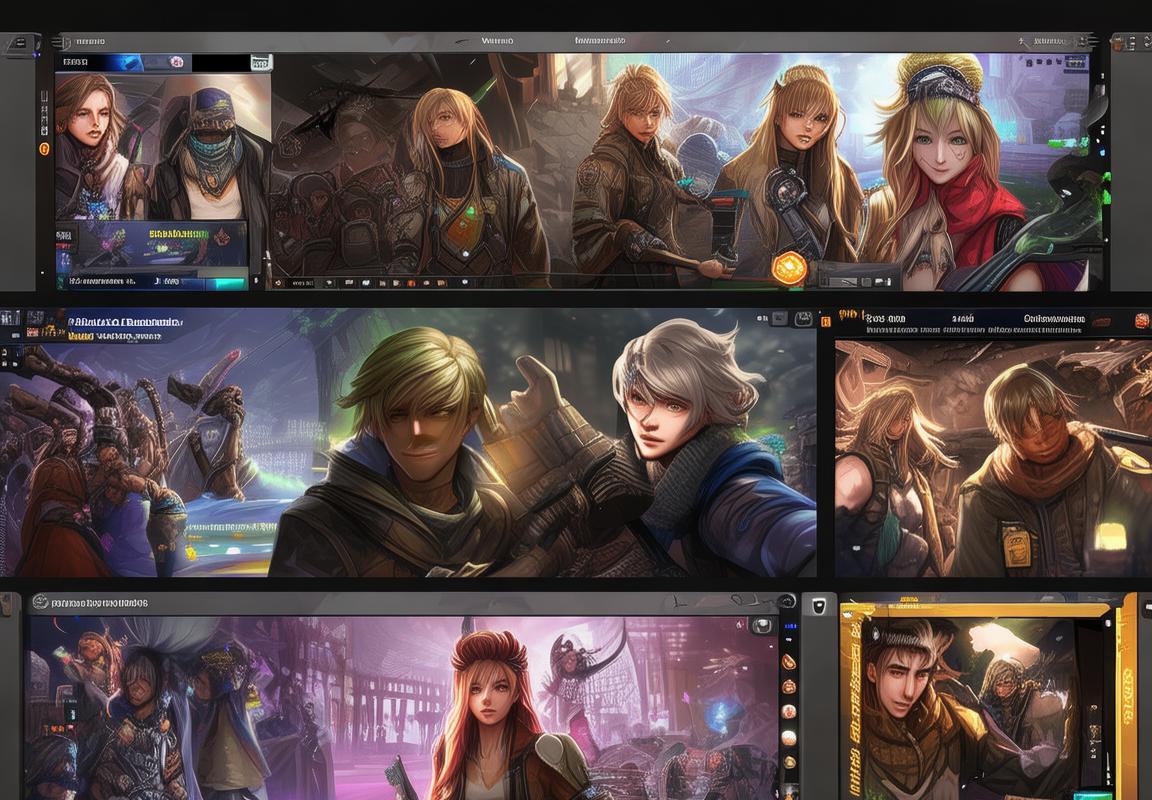Viewport: 1152px width, 800px height.
Task: Click the icon left of top window's title
Action: point(64,43)
